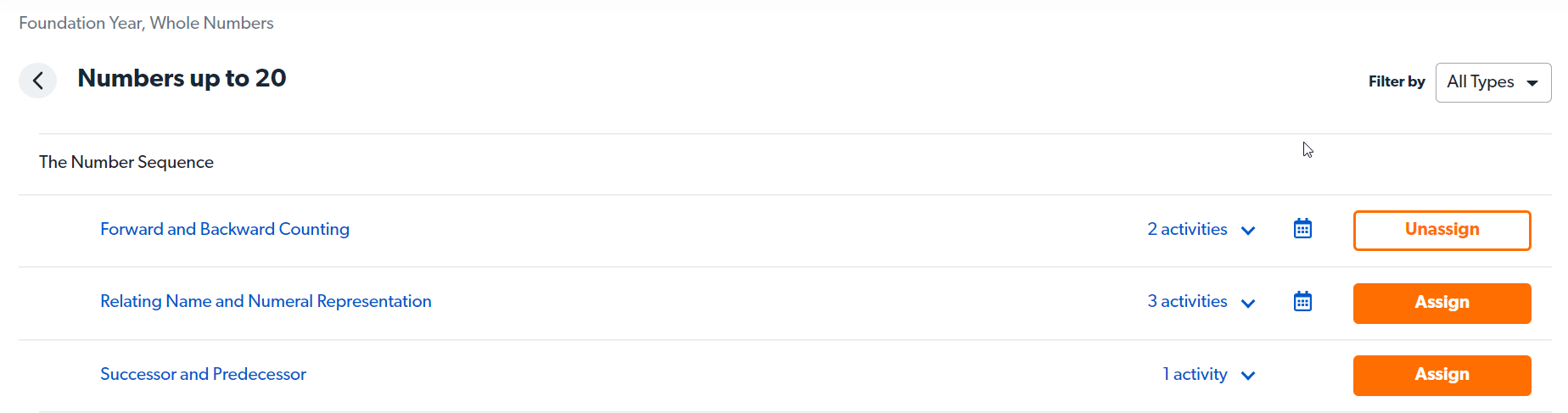Expand the 1 activity list
Image resolution: width=1568 pixels, height=413 pixels.
pos(1195,374)
